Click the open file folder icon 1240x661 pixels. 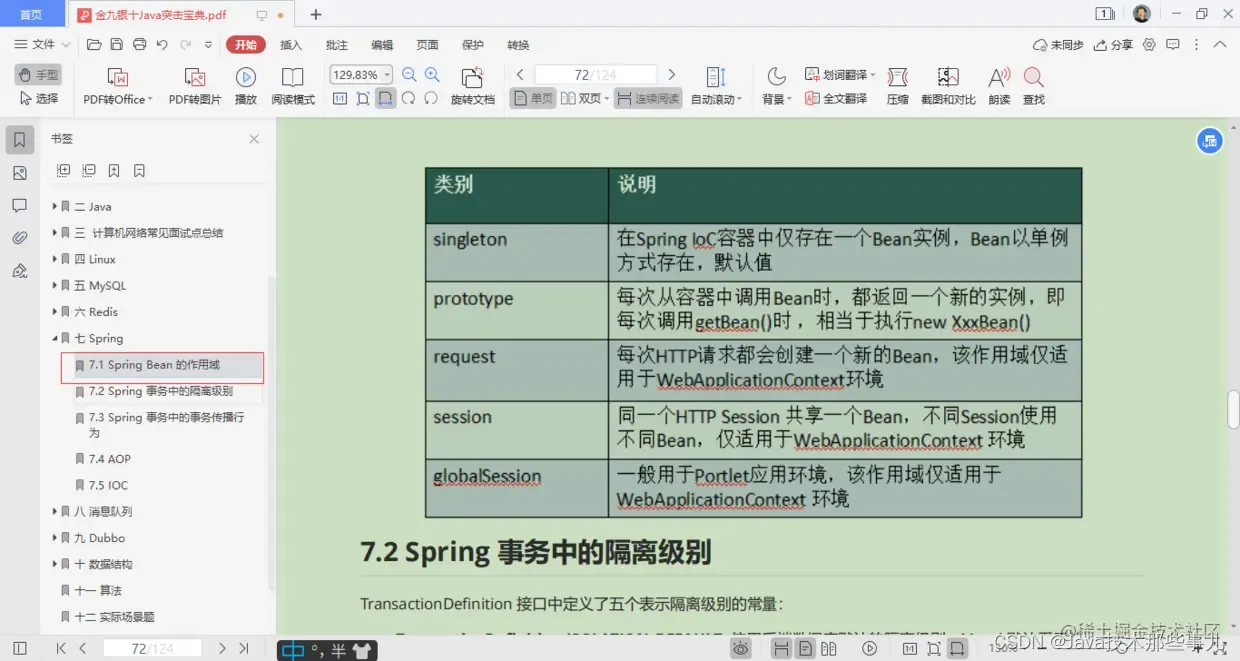[x=94, y=45]
